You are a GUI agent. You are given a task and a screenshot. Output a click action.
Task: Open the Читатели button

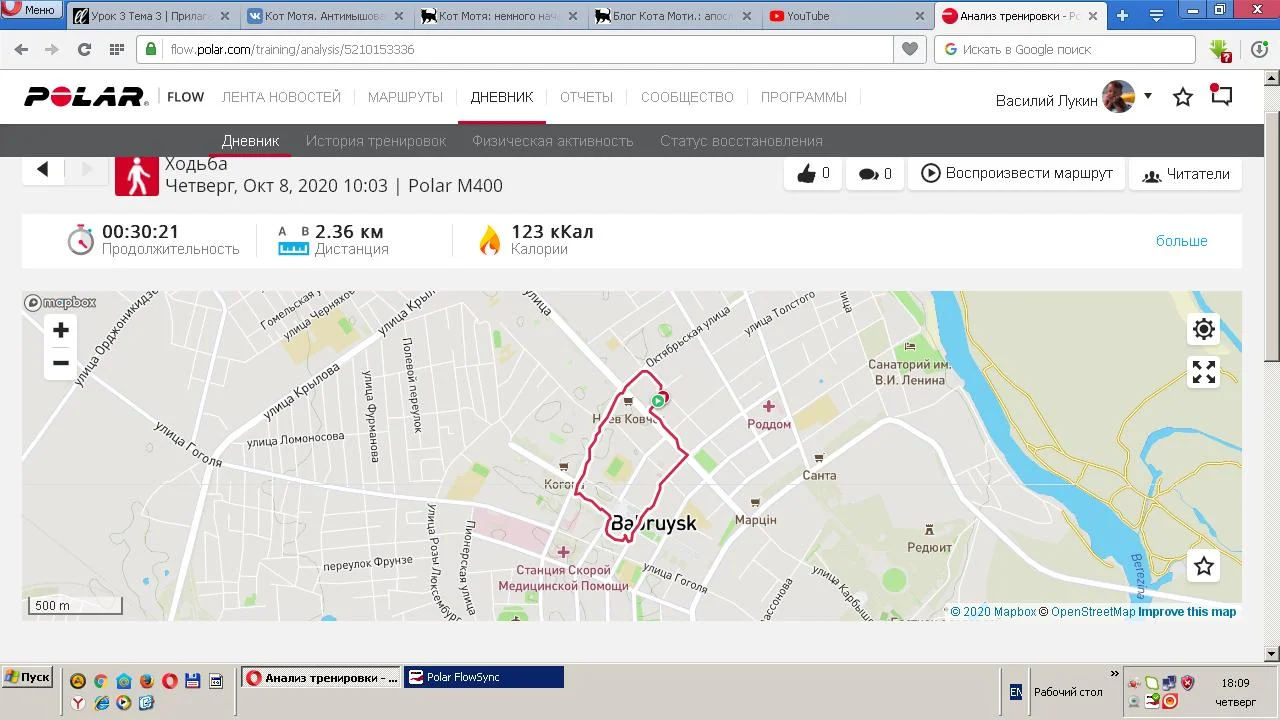pos(1186,174)
